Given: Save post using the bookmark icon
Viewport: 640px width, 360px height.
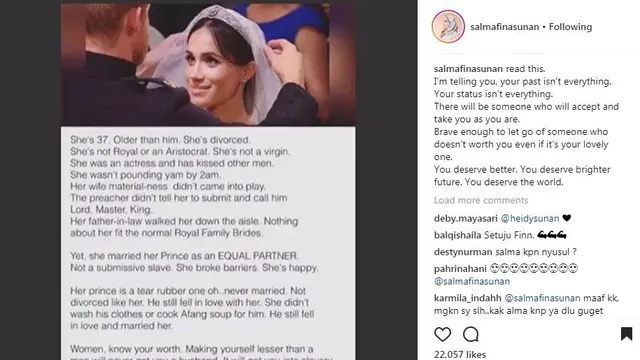Looking at the screenshot, I should coord(627,334).
